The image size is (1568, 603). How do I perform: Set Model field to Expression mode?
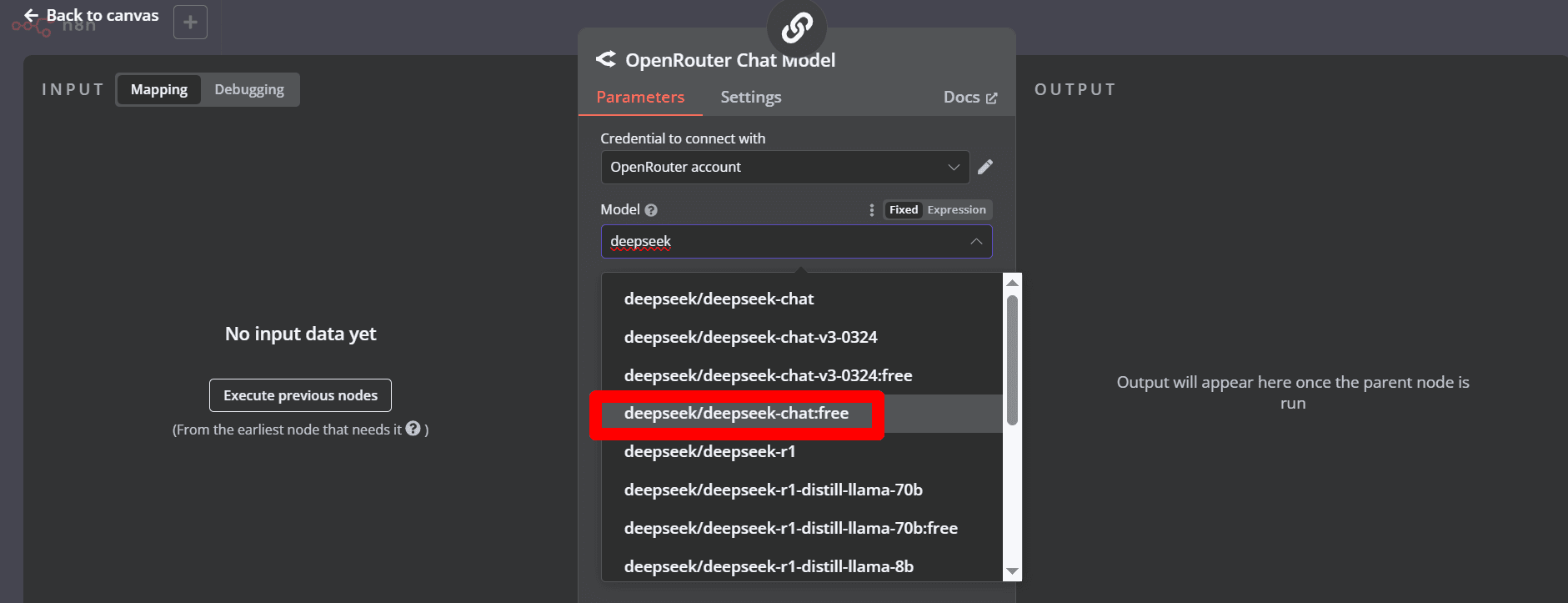pyautogui.click(x=956, y=210)
